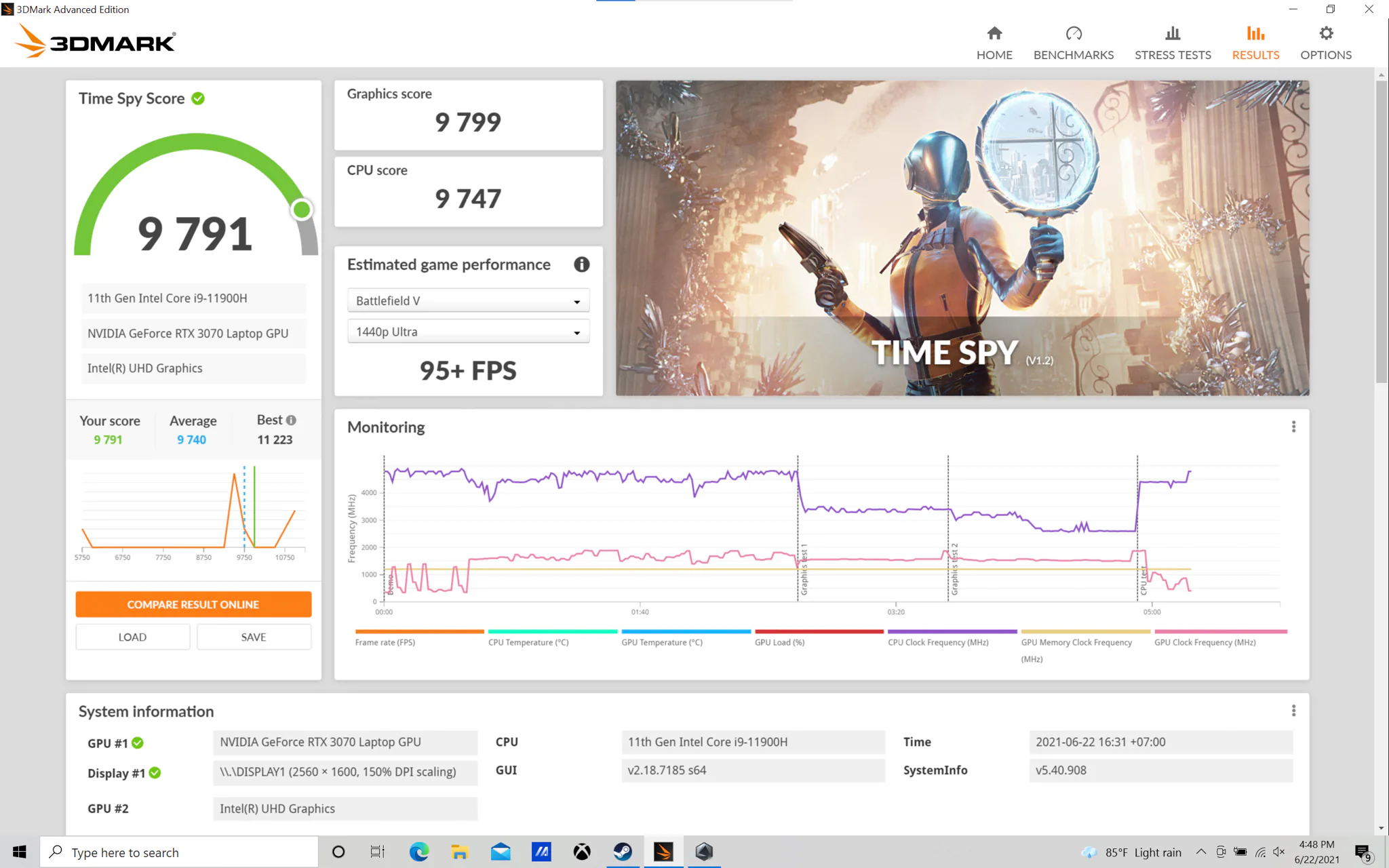Toggle GPU Load (%) legend item

(819, 638)
